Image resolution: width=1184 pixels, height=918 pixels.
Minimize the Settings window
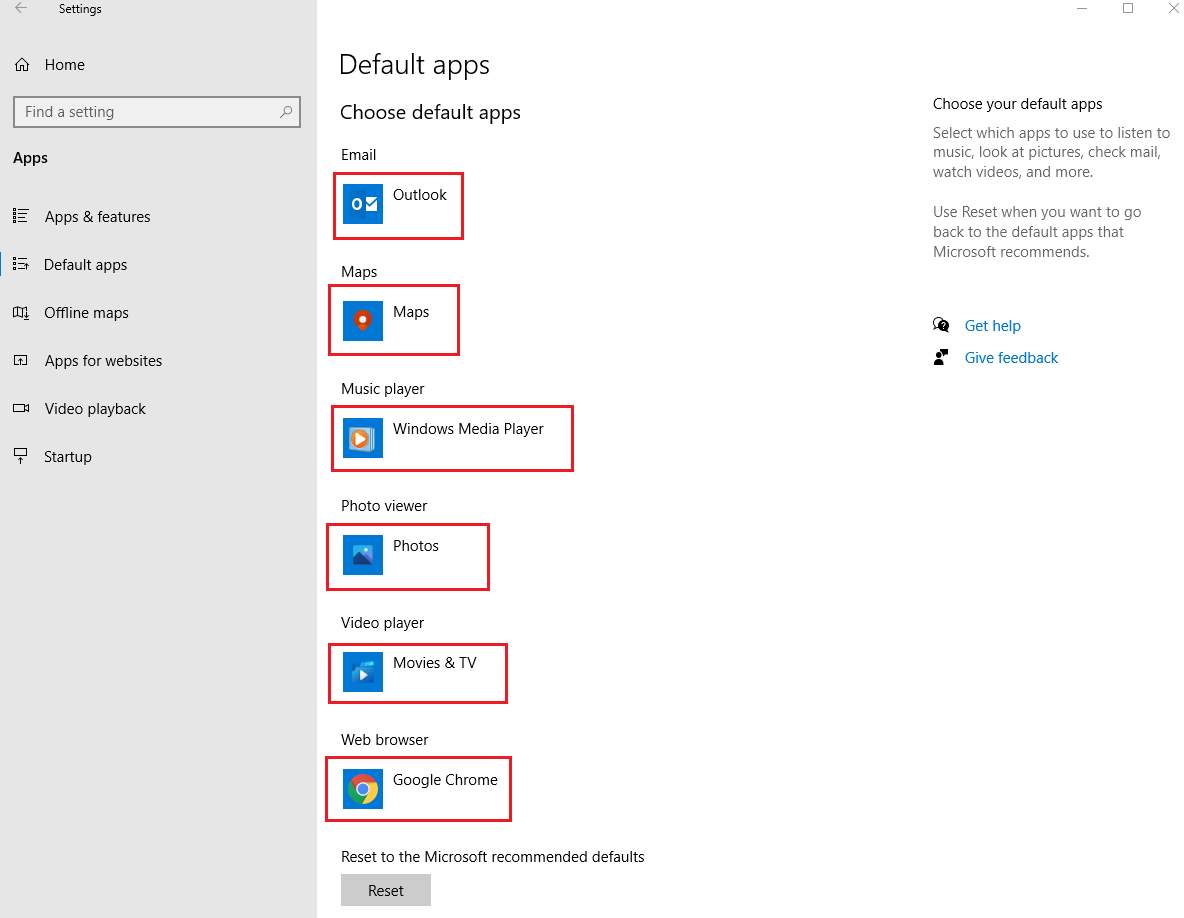coord(1082,8)
